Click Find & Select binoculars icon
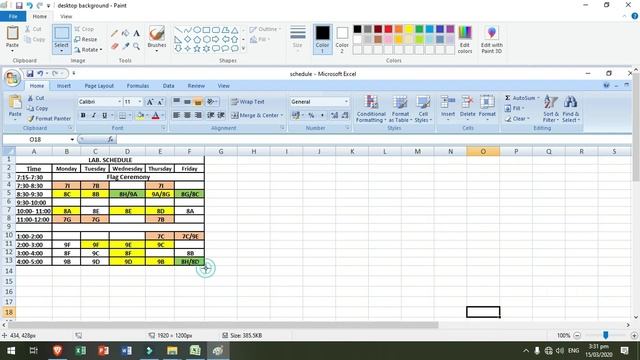This screenshot has height=360, width=640. click(570, 102)
